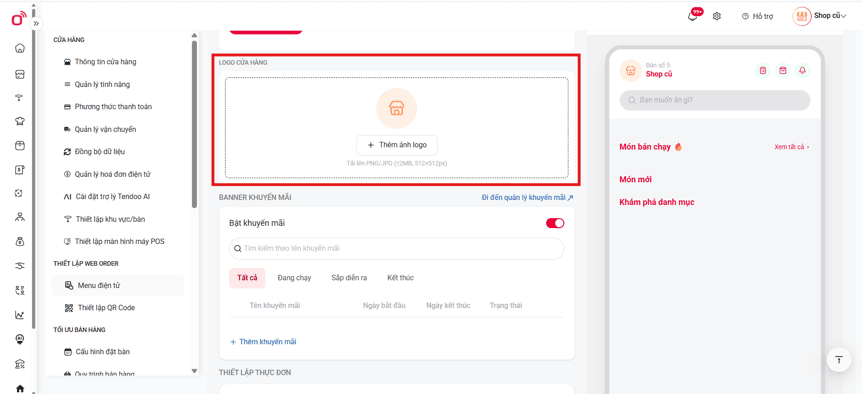862x394 pixels.
Task: Click the bell icon in the phone preview
Action: click(x=802, y=70)
